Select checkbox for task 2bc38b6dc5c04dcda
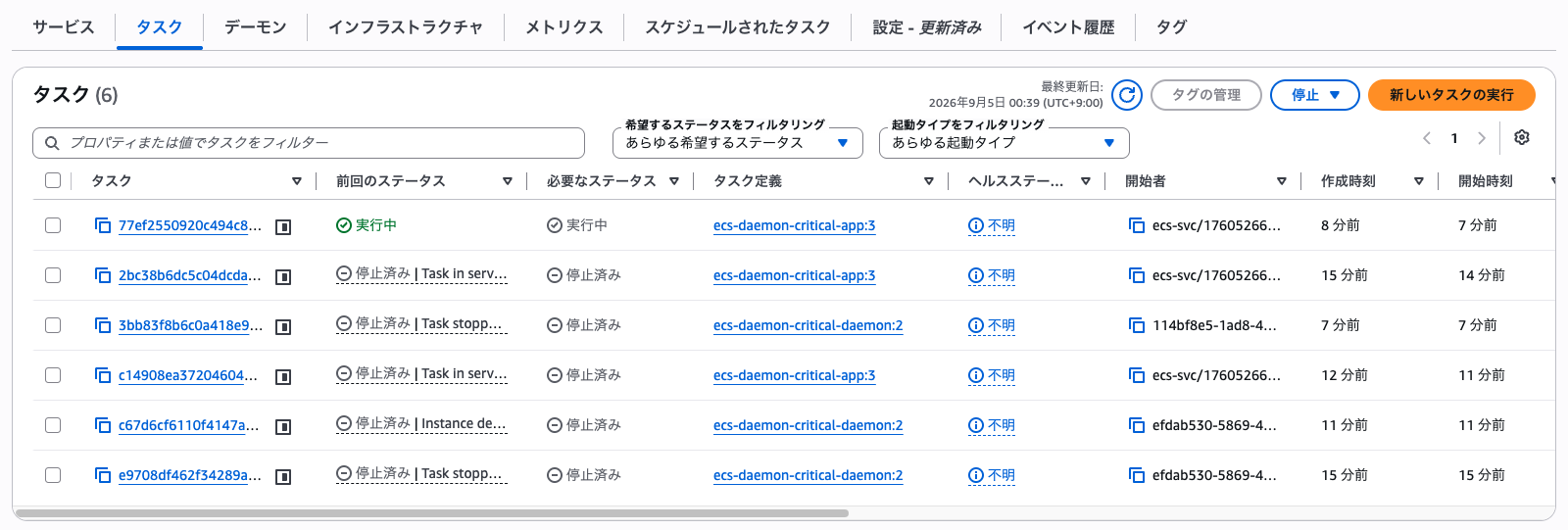 coord(53,275)
